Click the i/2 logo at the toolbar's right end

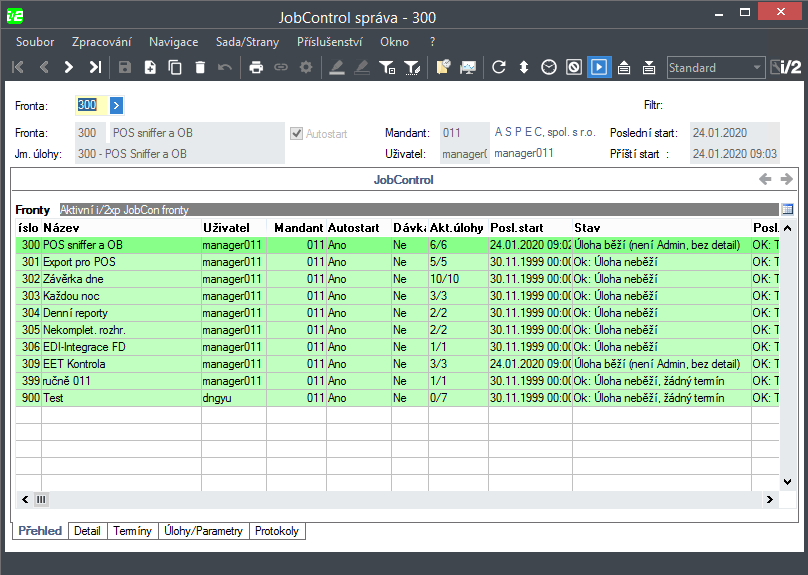[786, 67]
